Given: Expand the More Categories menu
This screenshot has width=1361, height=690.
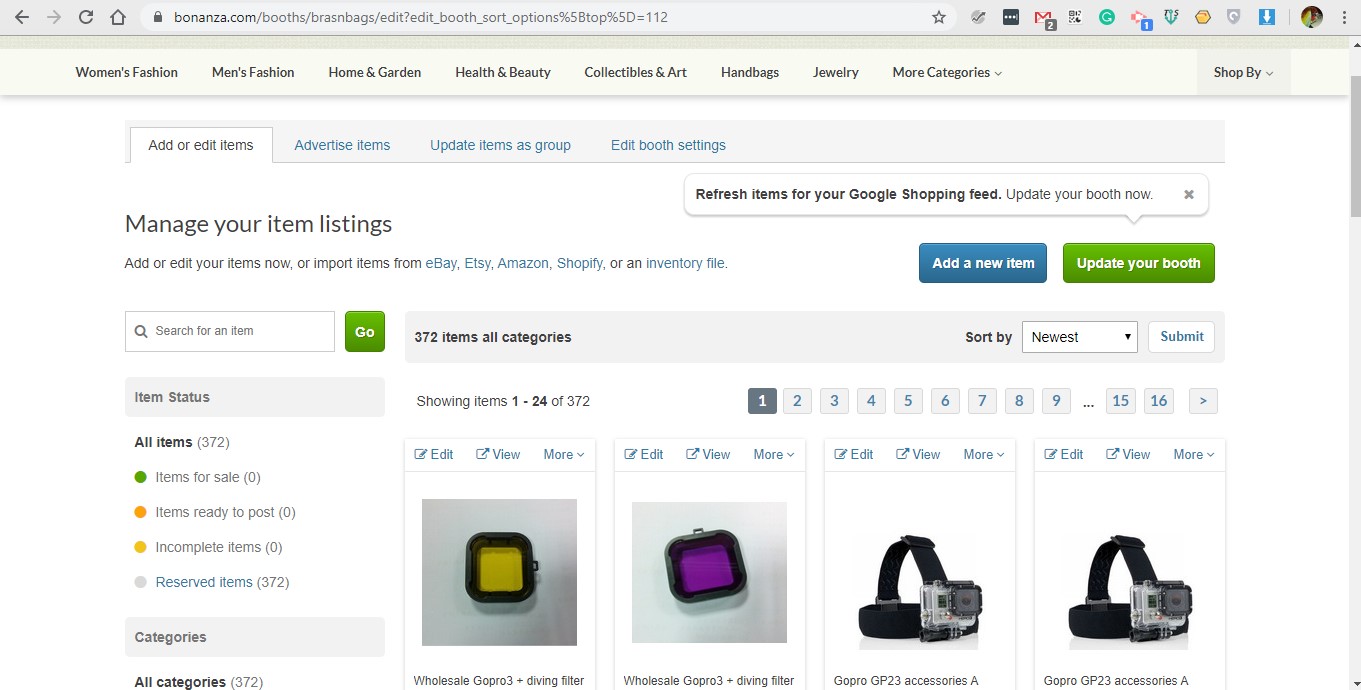Looking at the screenshot, I should pyautogui.click(x=946, y=72).
